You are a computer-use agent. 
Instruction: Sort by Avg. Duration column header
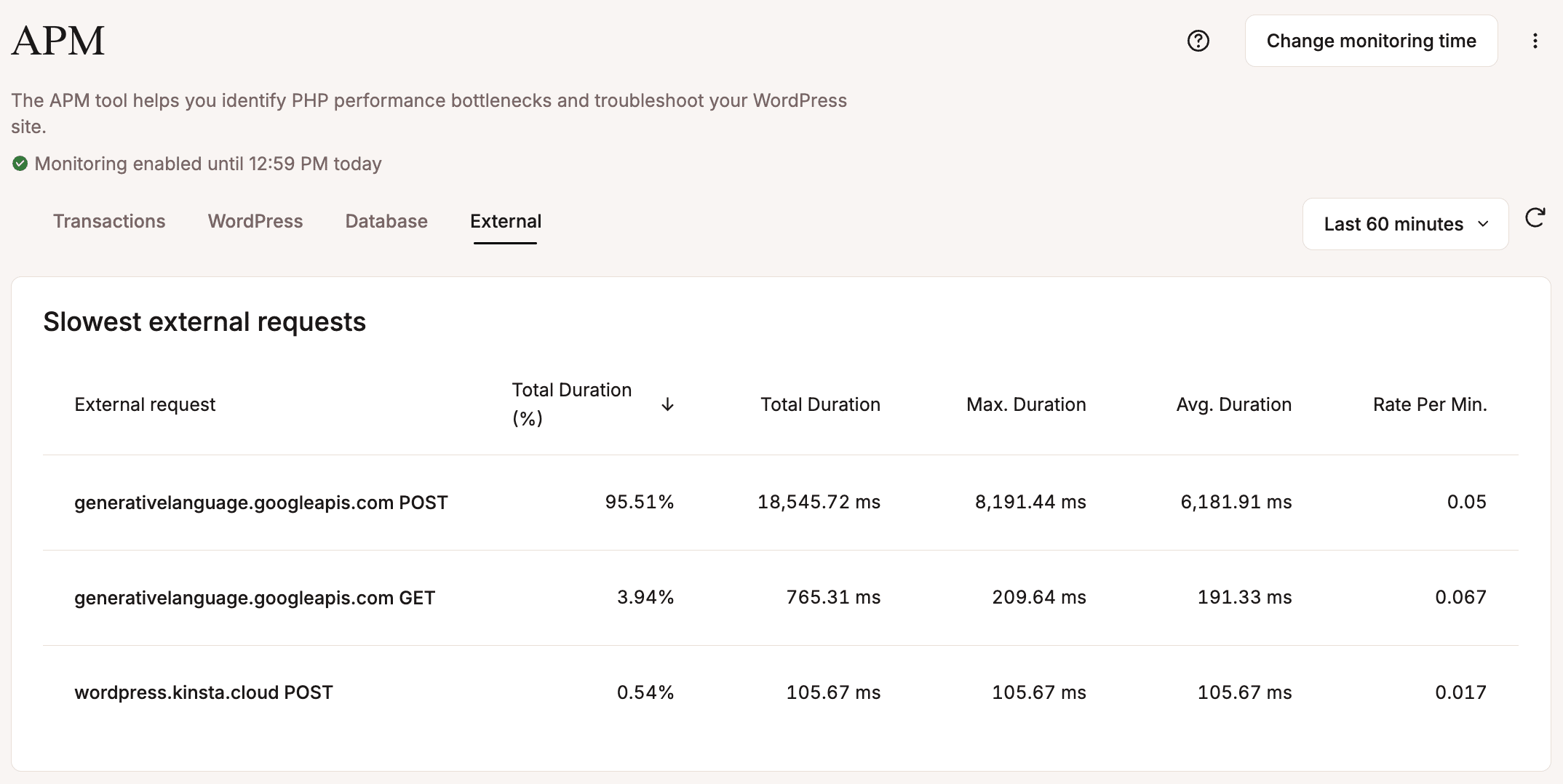1234,404
